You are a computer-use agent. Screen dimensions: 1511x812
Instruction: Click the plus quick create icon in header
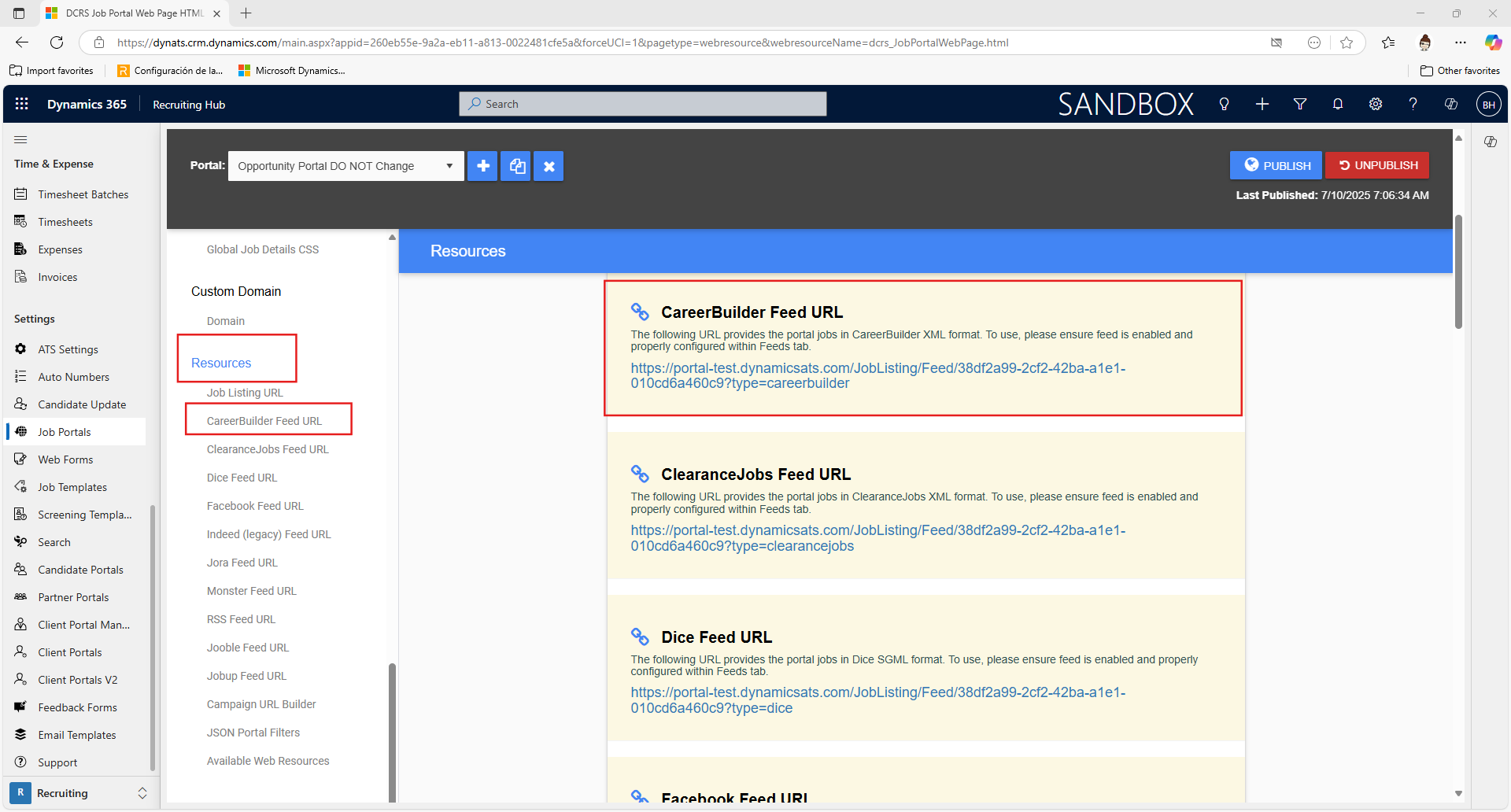pos(1262,104)
